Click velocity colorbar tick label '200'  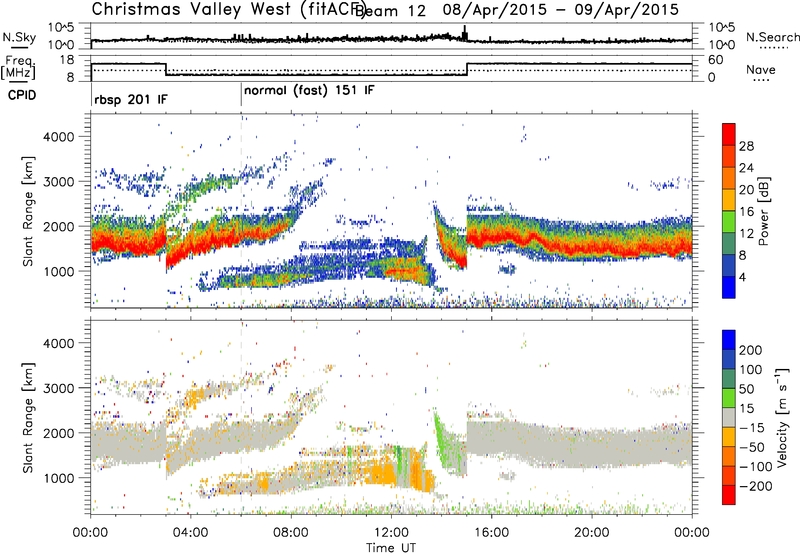tap(751, 350)
